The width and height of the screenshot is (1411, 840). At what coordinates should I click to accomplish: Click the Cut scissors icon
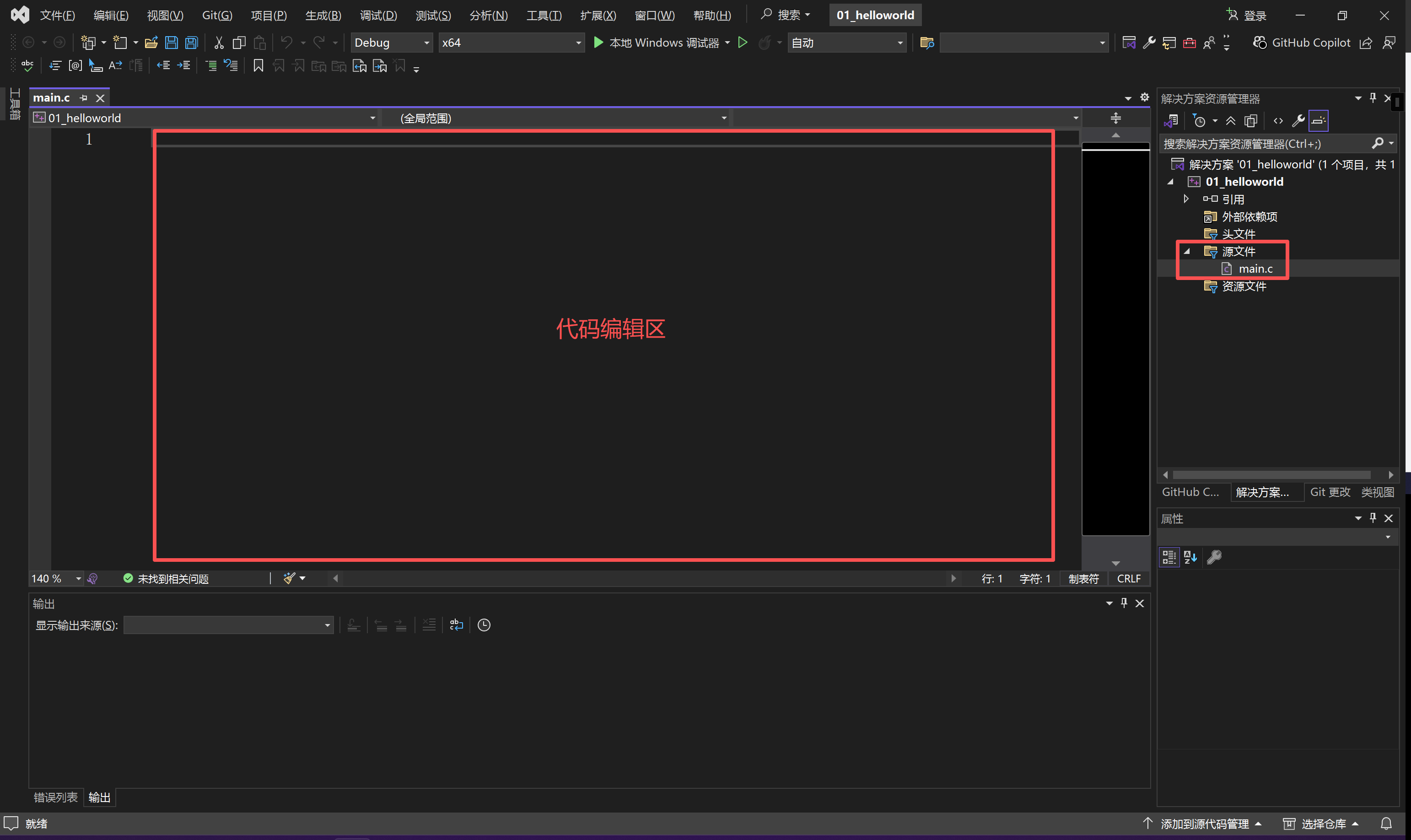pos(219,43)
